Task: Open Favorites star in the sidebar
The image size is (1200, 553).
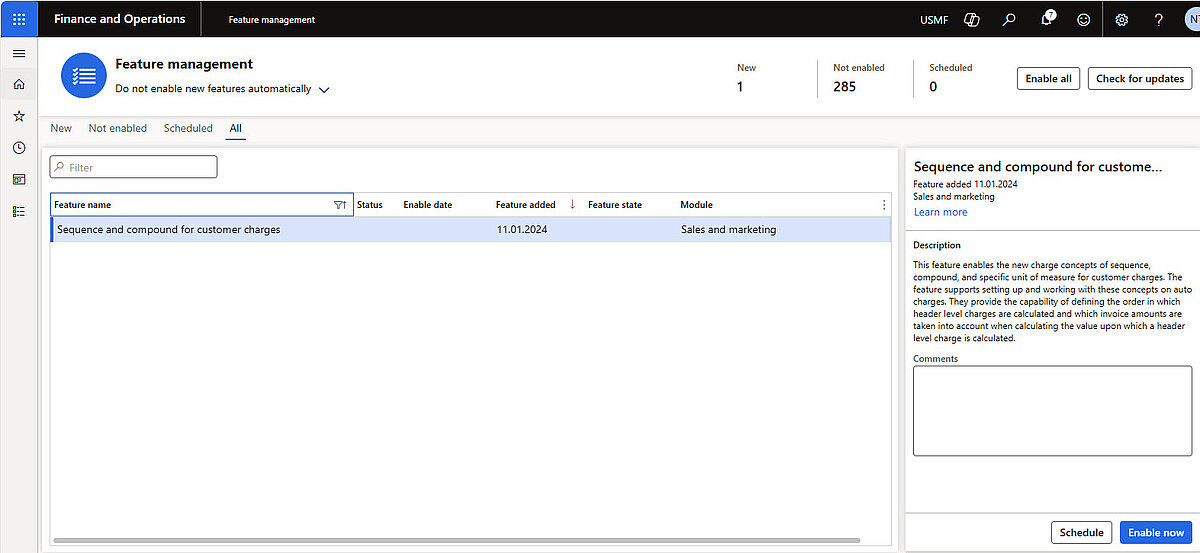Action: click(x=19, y=116)
